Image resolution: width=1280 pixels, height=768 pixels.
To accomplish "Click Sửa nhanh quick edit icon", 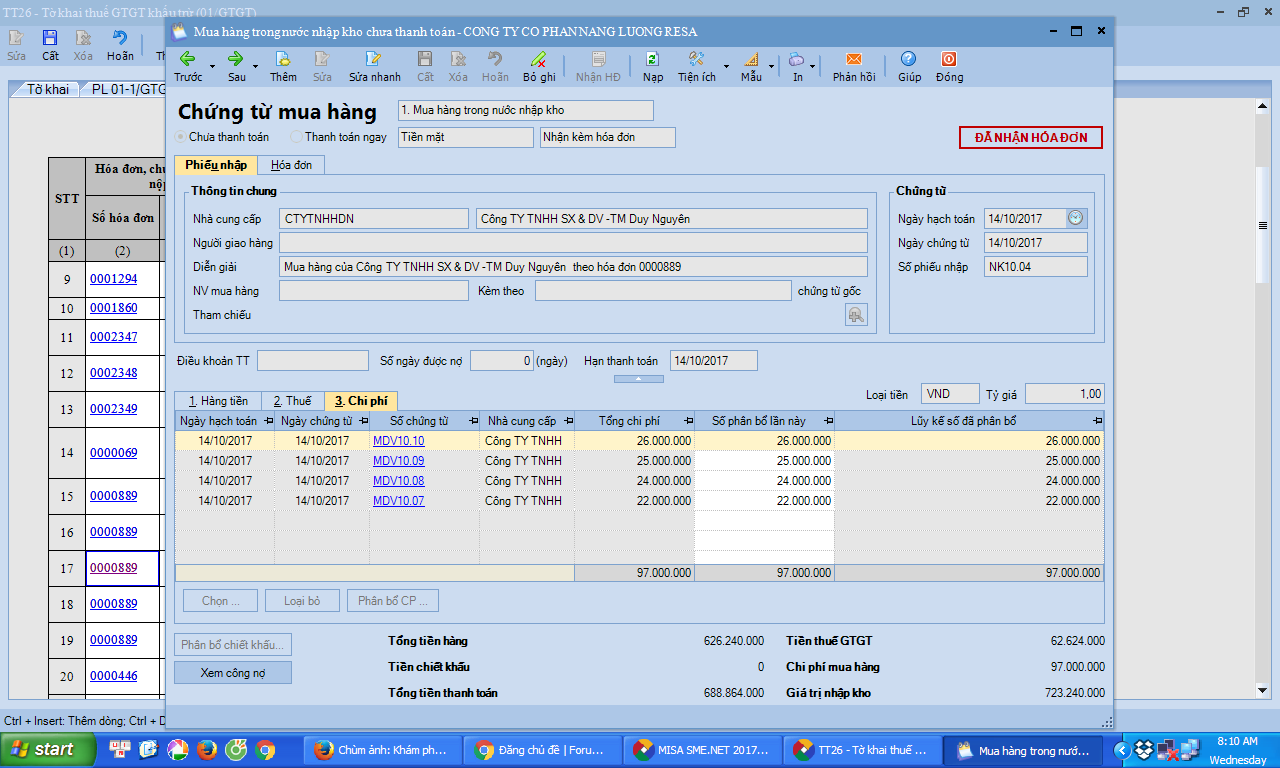I will (x=374, y=66).
